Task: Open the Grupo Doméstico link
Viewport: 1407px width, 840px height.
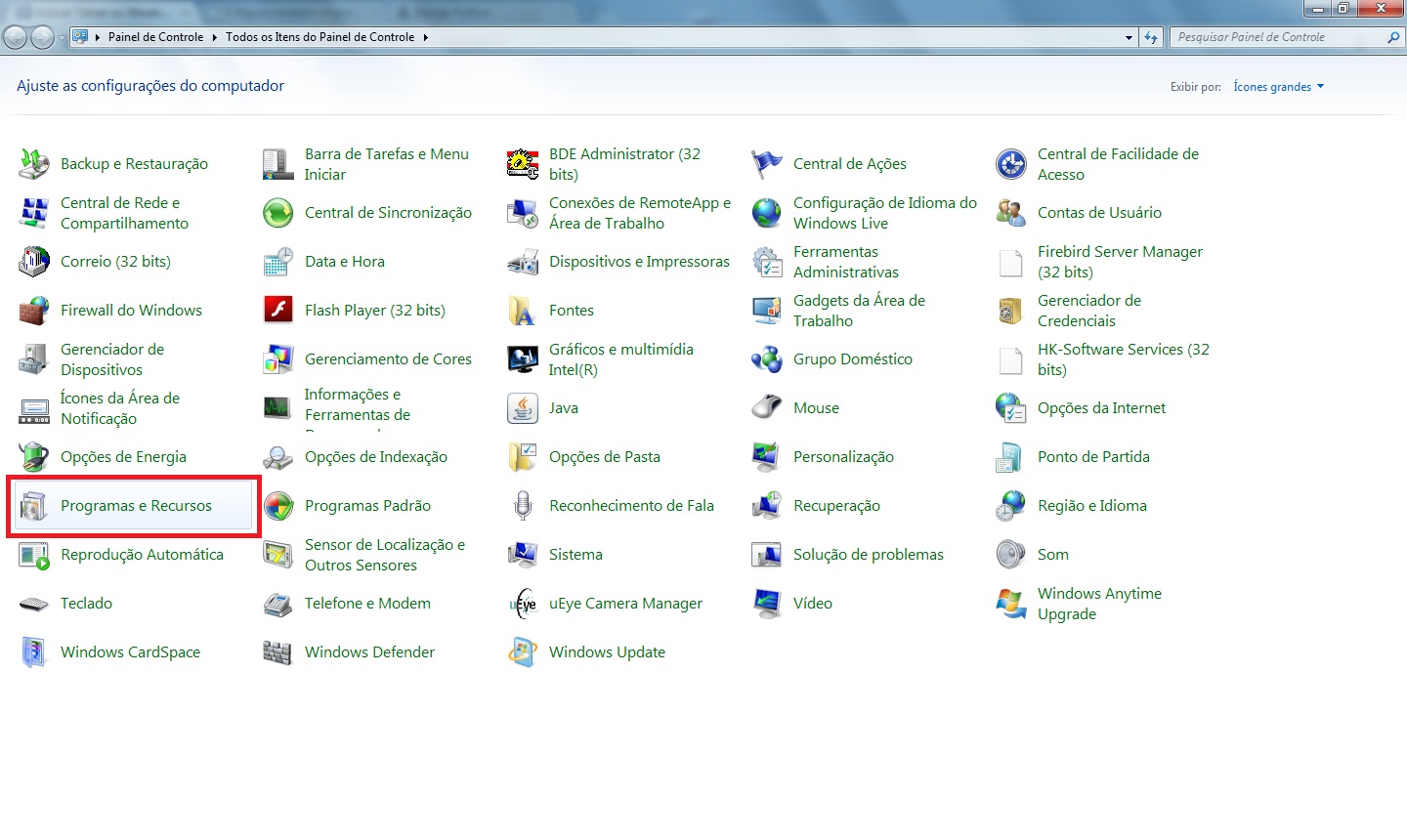Action: point(852,359)
